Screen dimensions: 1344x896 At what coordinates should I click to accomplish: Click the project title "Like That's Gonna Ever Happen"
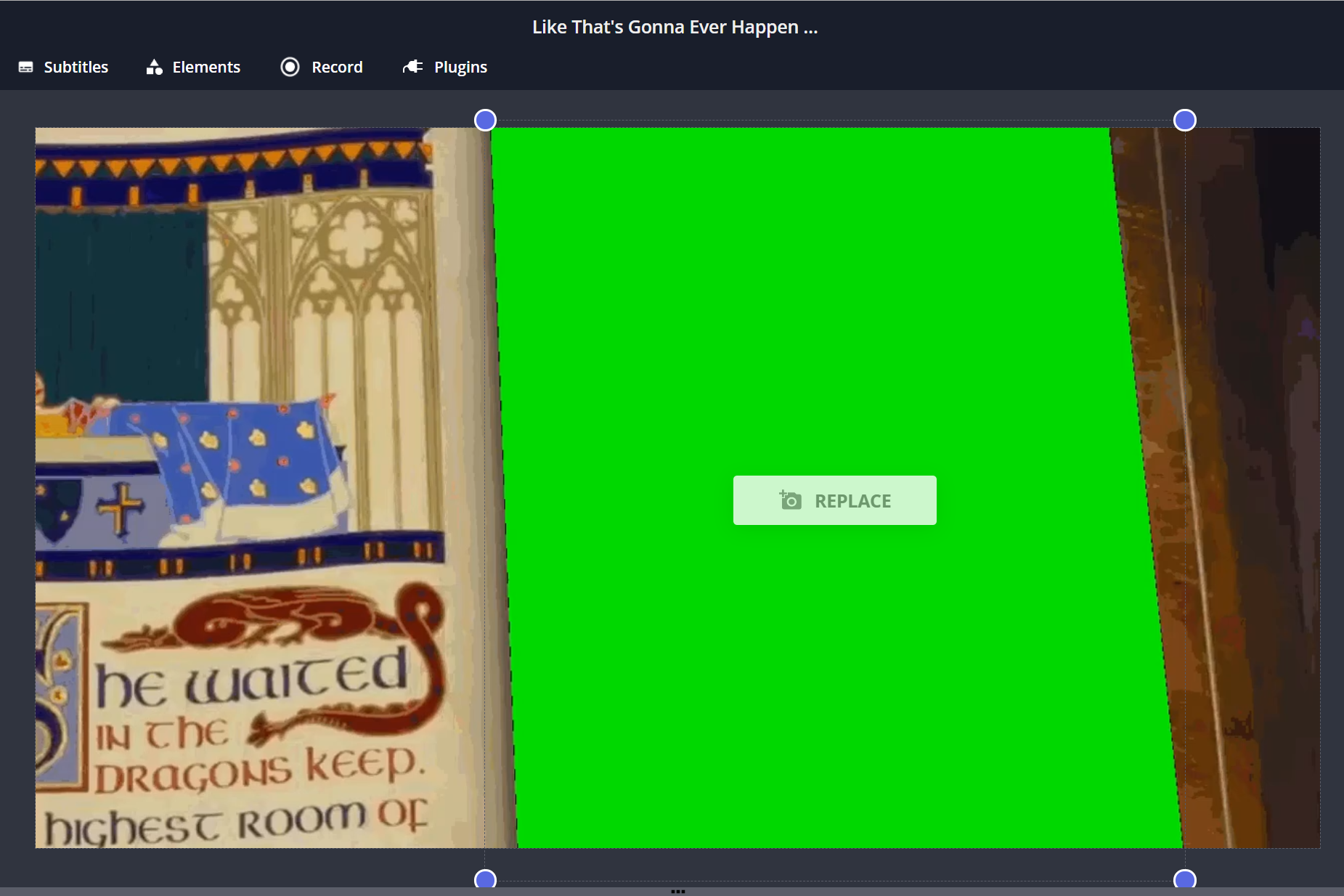tap(675, 27)
